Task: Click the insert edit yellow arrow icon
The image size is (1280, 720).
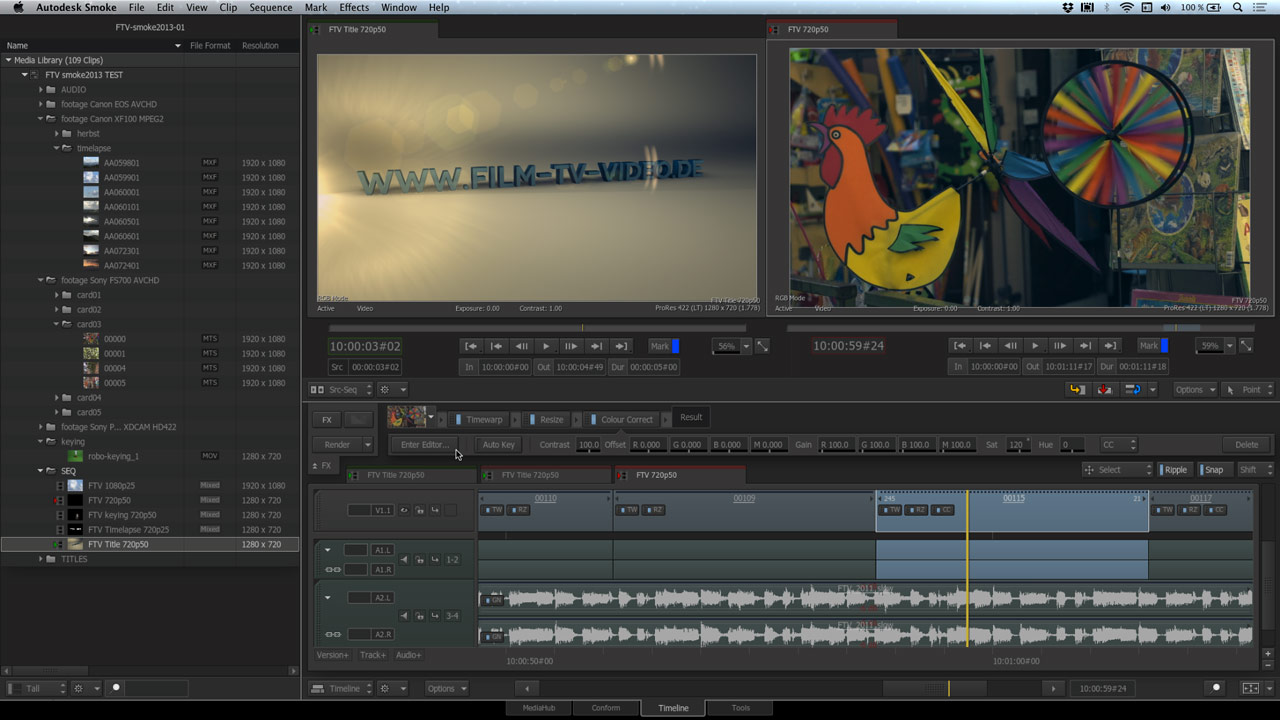Action: coord(1076,390)
